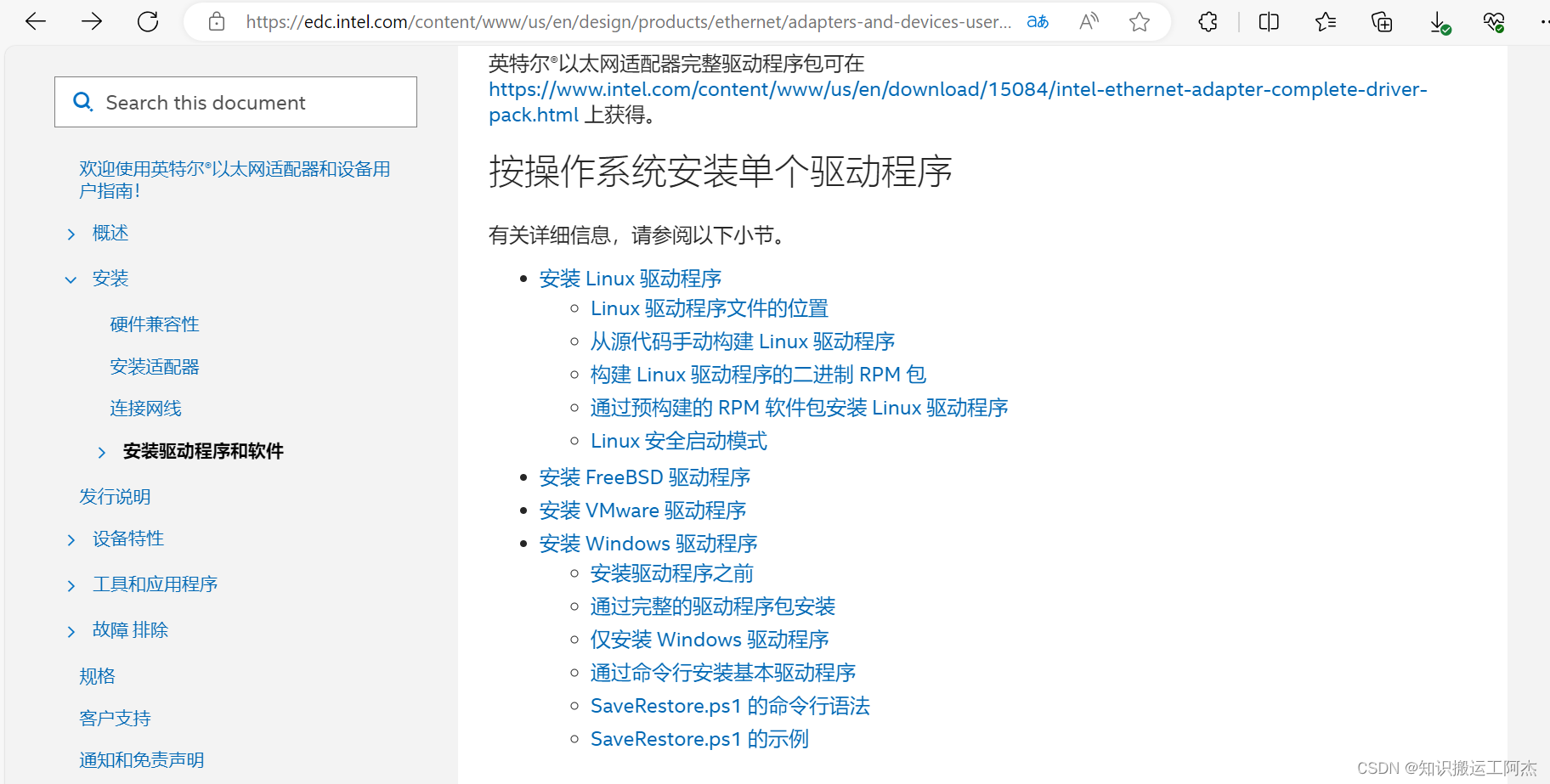Open 安装 VMware 驱动程序 link
This screenshot has width=1550, height=784.
coord(643,510)
